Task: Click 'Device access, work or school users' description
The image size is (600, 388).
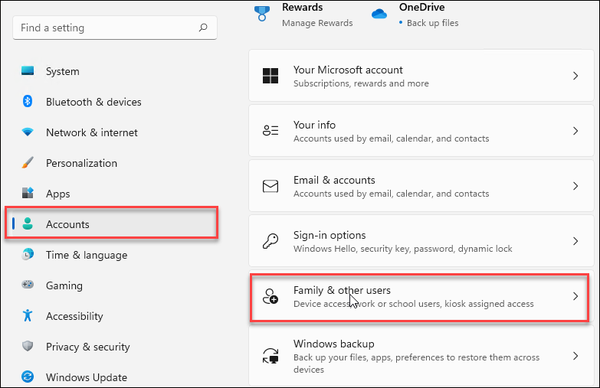Action: [x=413, y=304]
